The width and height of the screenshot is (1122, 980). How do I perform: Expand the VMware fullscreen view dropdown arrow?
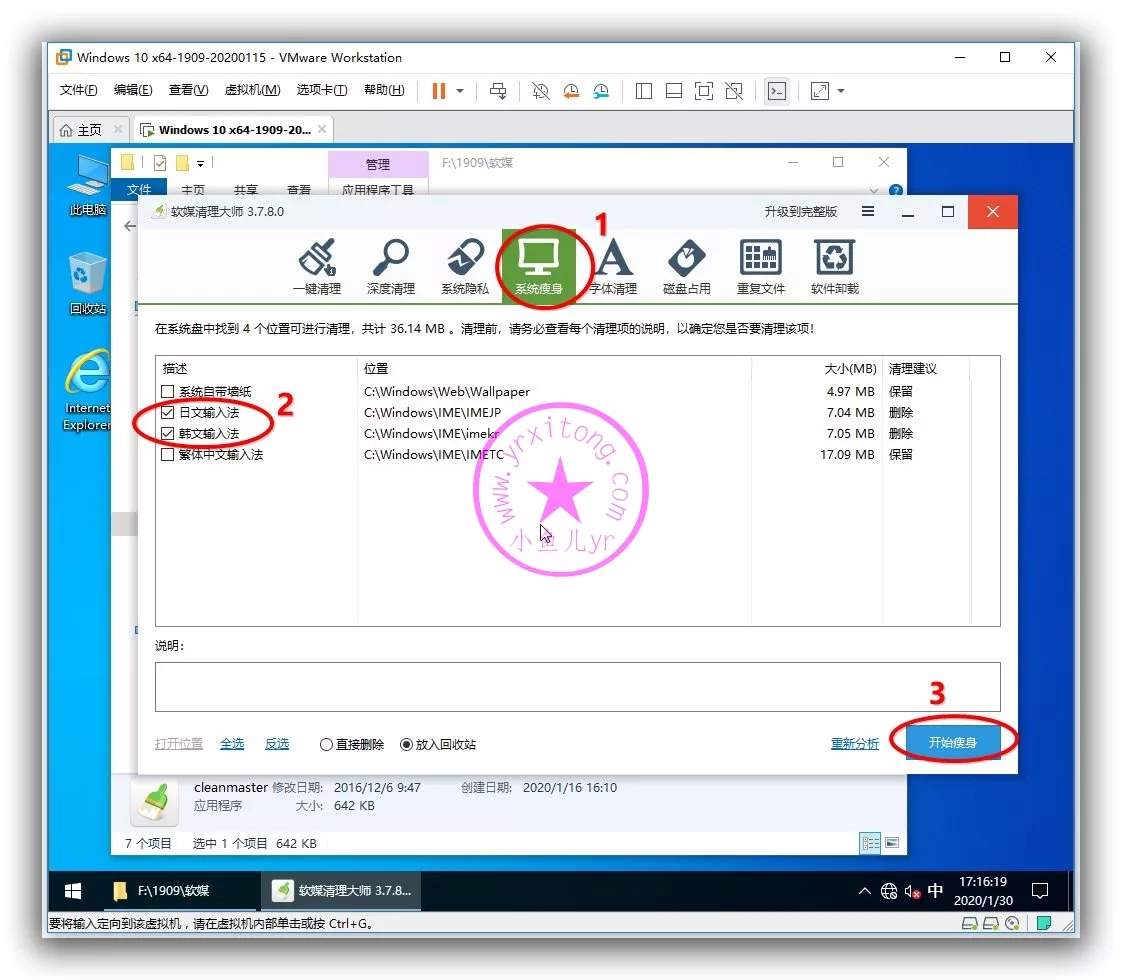[x=841, y=91]
